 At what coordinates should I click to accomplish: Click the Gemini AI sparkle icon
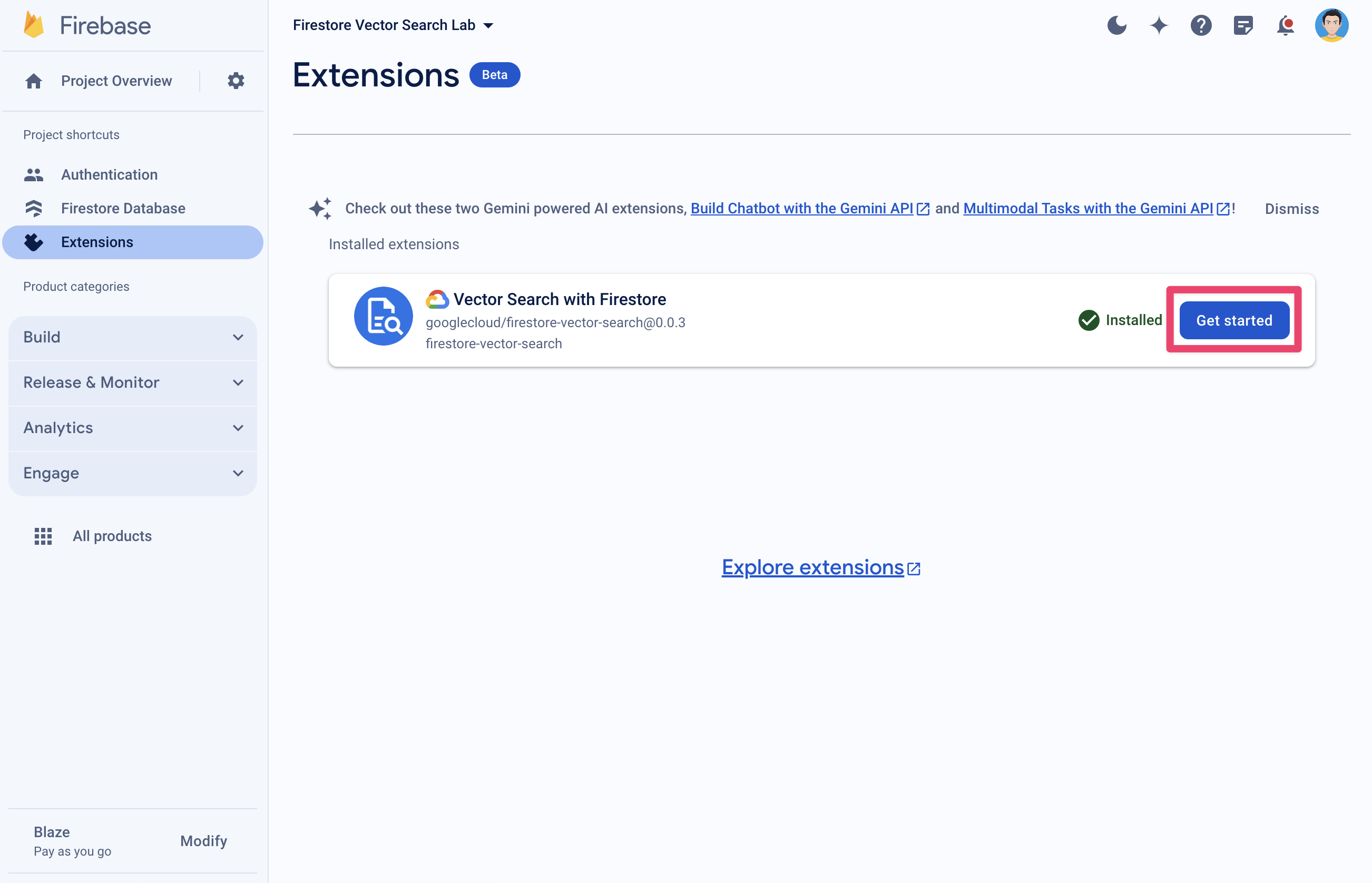[x=1159, y=25]
